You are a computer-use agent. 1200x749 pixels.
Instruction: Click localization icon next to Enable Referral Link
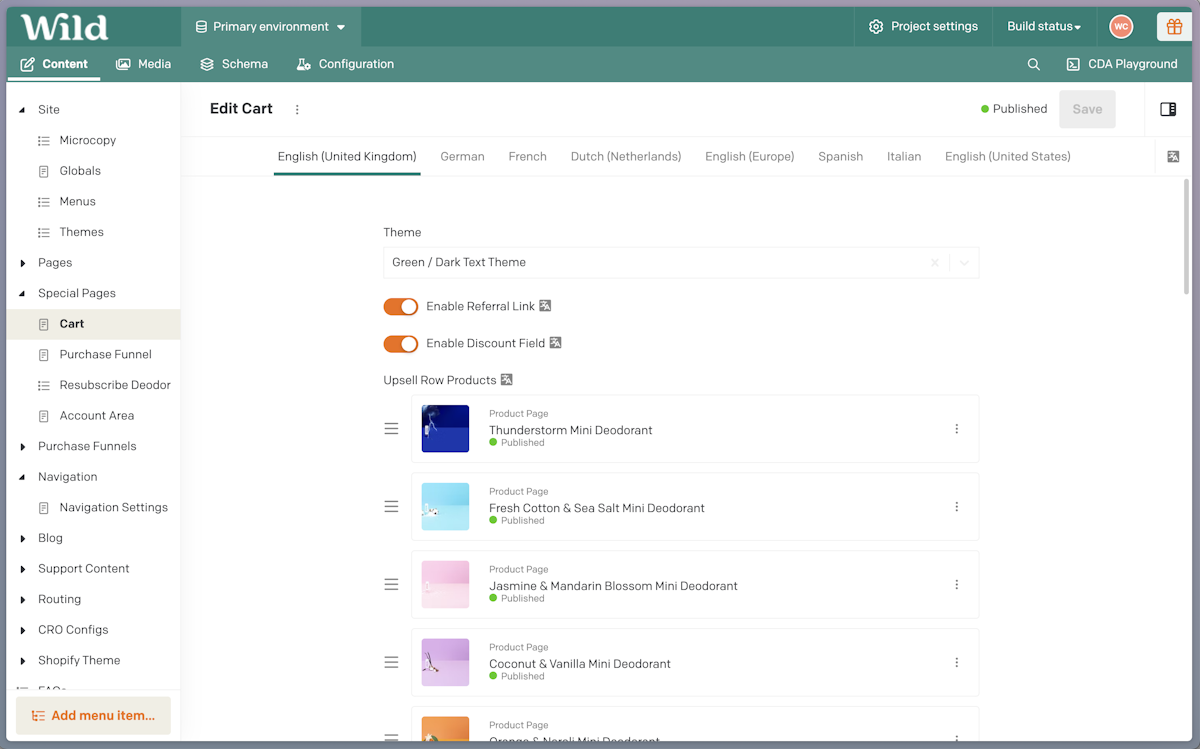[545, 306]
